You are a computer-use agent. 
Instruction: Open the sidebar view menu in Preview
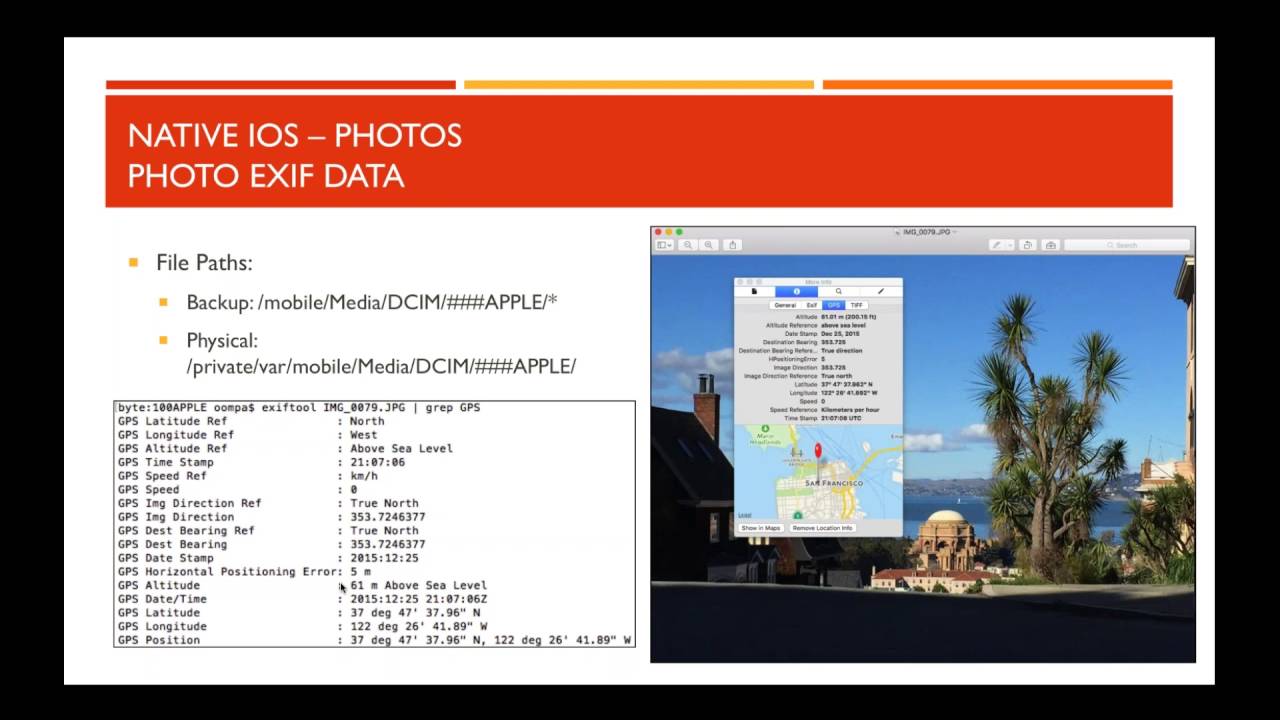(664, 245)
